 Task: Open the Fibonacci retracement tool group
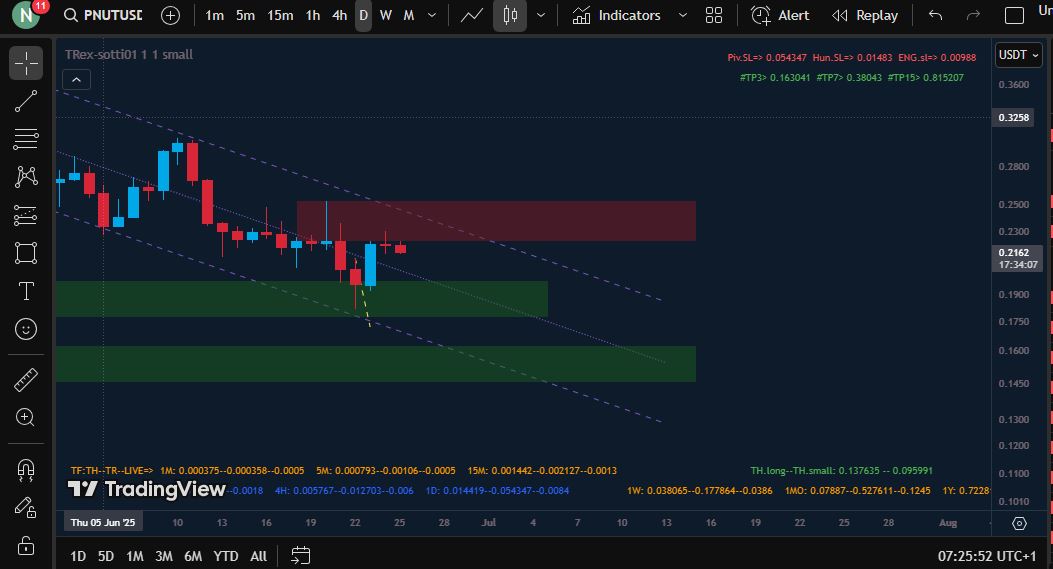click(26, 139)
